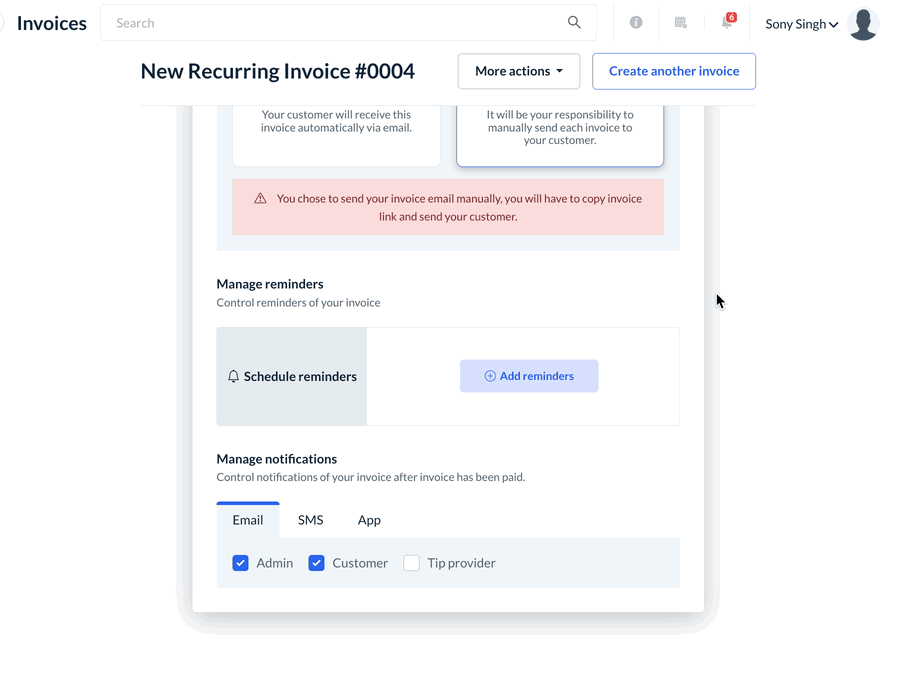
Task: Click Create another invoice button
Action: pyautogui.click(x=674, y=71)
